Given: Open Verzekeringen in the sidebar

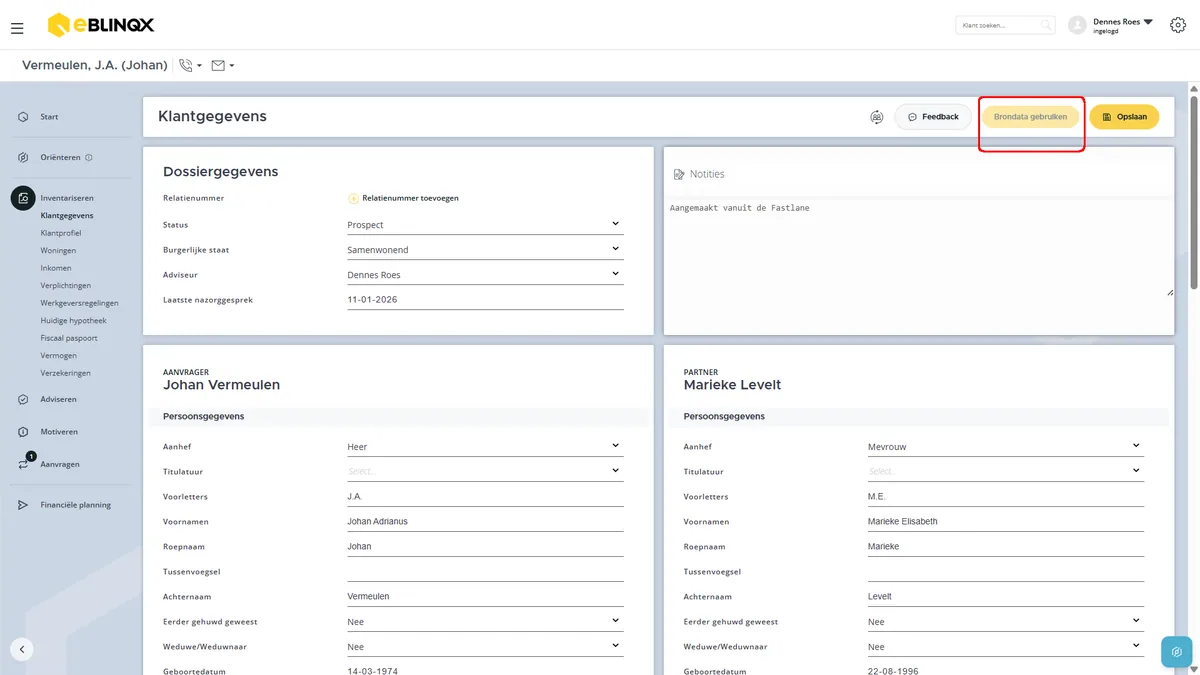Looking at the screenshot, I should tap(66, 373).
